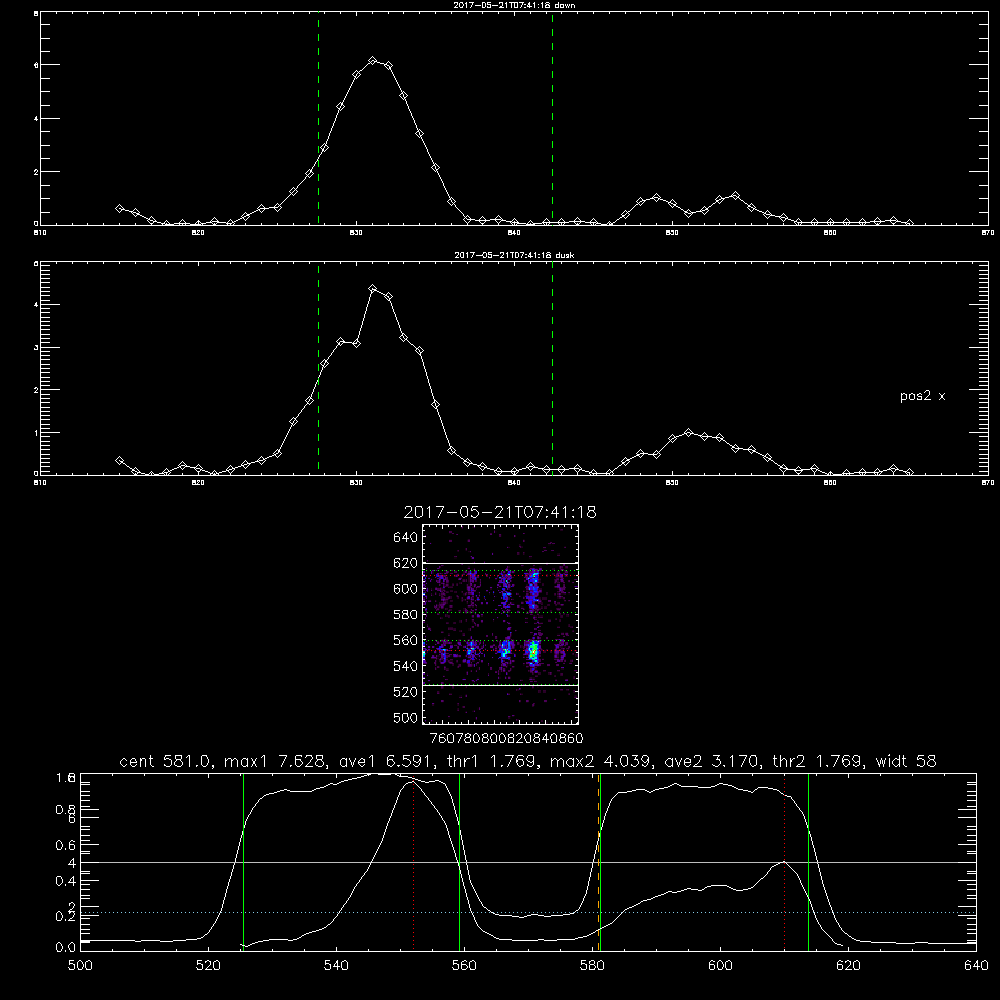Click bottom plot x-axis label 520
1000x1000 pixels.
point(208,966)
